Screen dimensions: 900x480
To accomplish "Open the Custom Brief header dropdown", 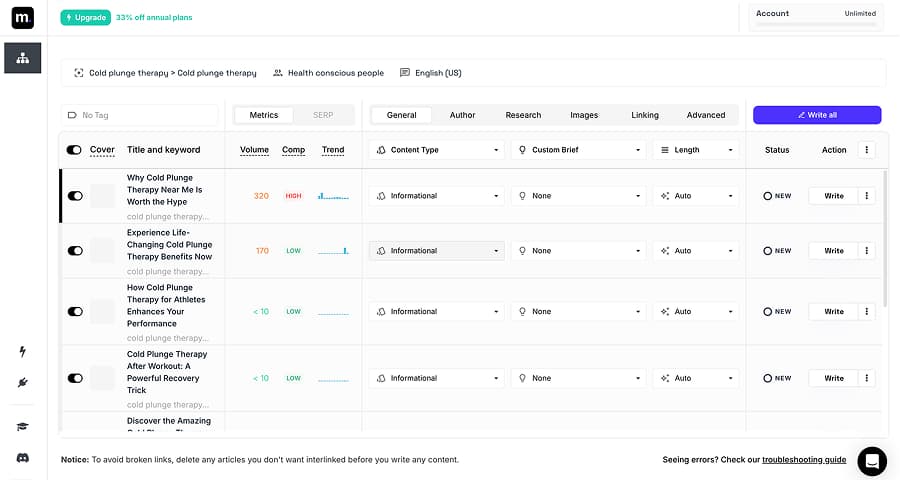I will point(578,150).
